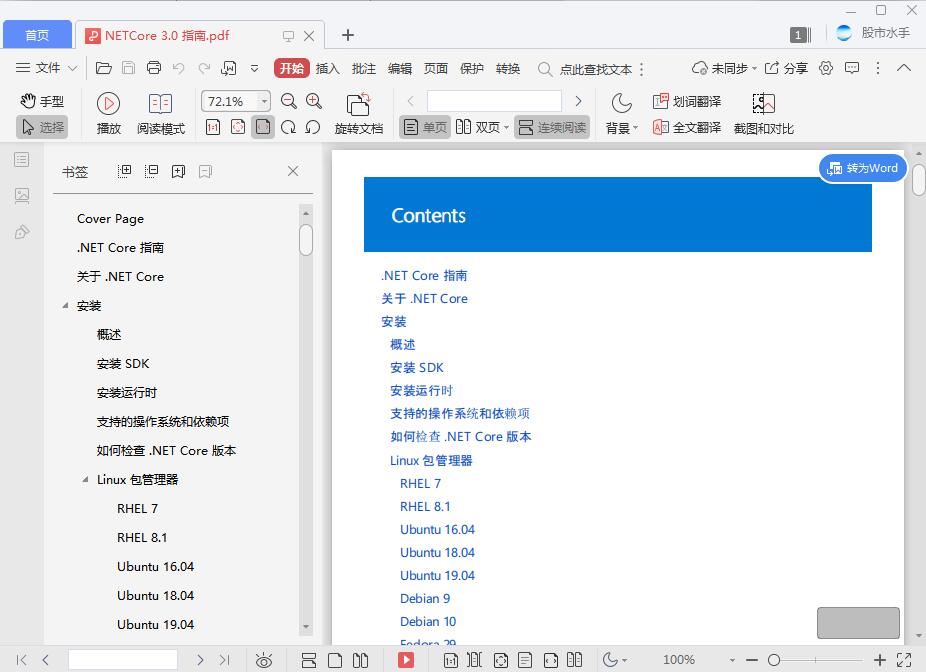This screenshot has height=672, width=926.
Task: Switch to the 插入 ribbon tab
Action: 327,68
